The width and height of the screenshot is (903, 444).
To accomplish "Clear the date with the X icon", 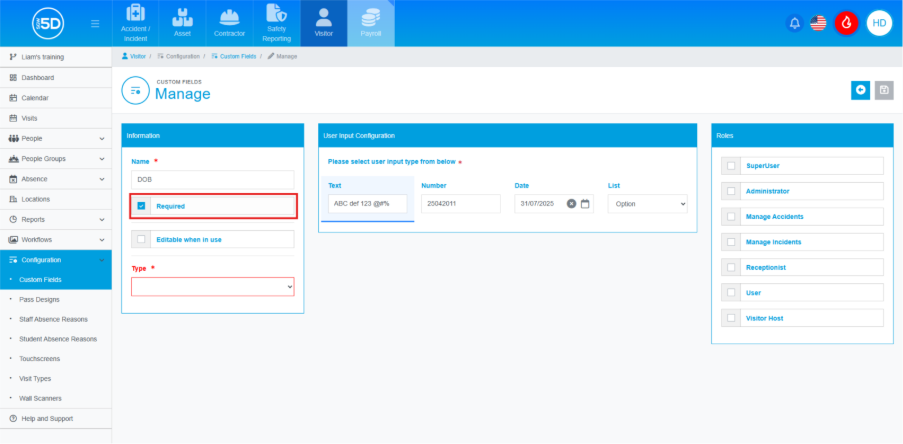I will [571, 203].
